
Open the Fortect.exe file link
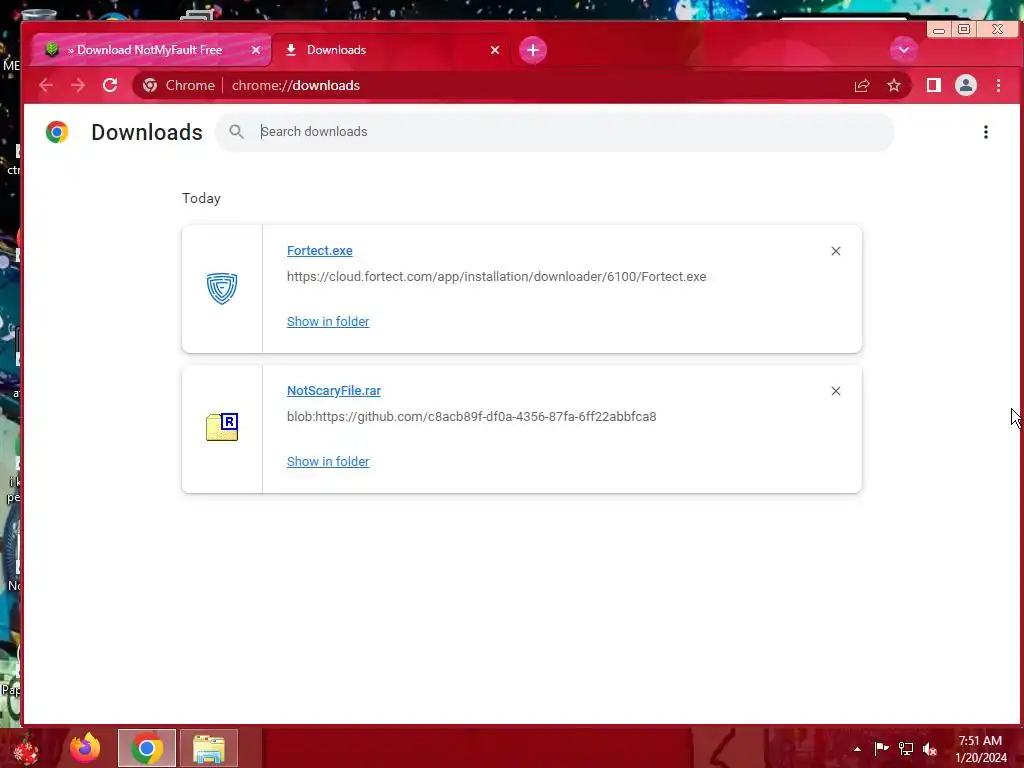click(320, 251)
